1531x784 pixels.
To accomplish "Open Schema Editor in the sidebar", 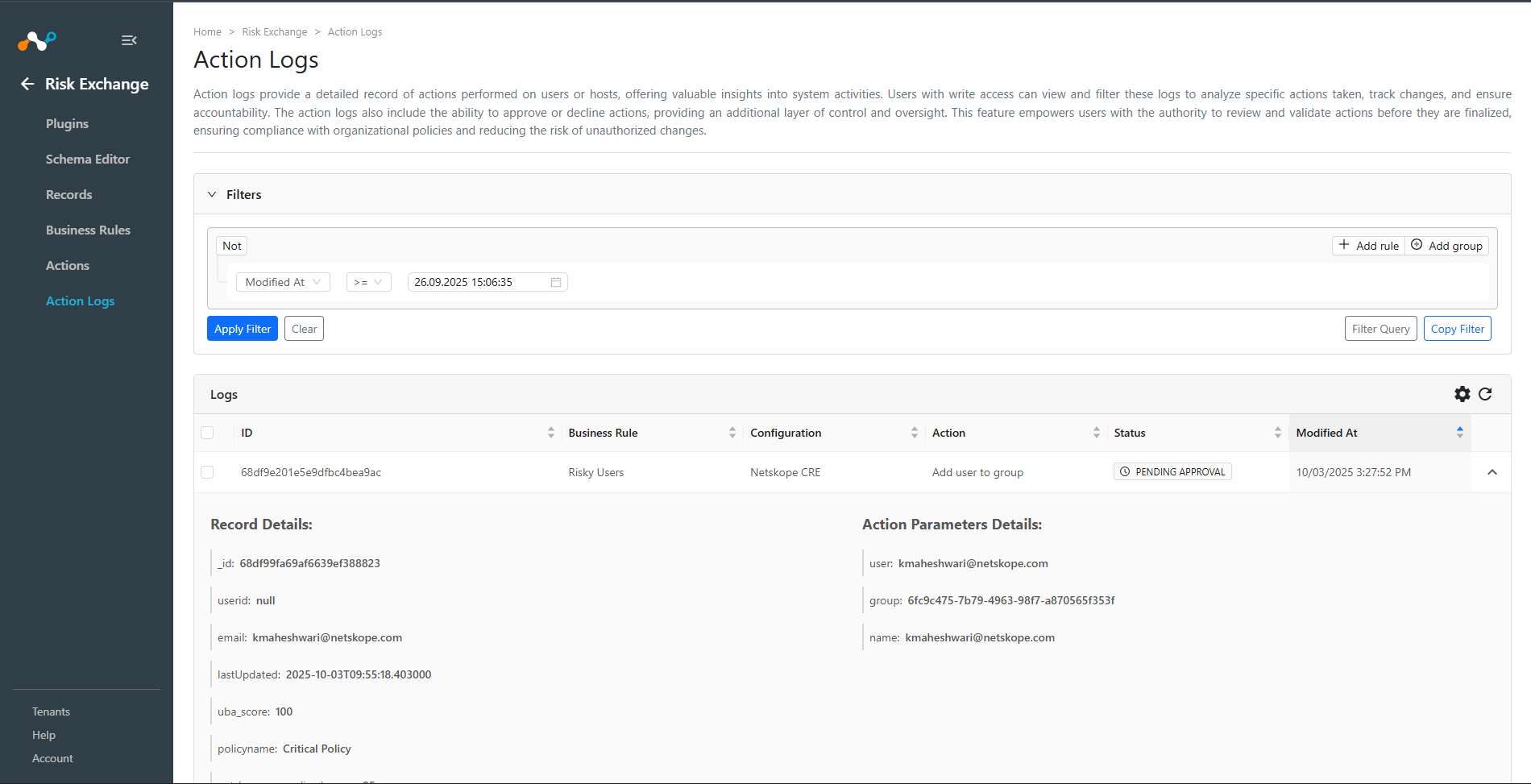I will 88,159.
